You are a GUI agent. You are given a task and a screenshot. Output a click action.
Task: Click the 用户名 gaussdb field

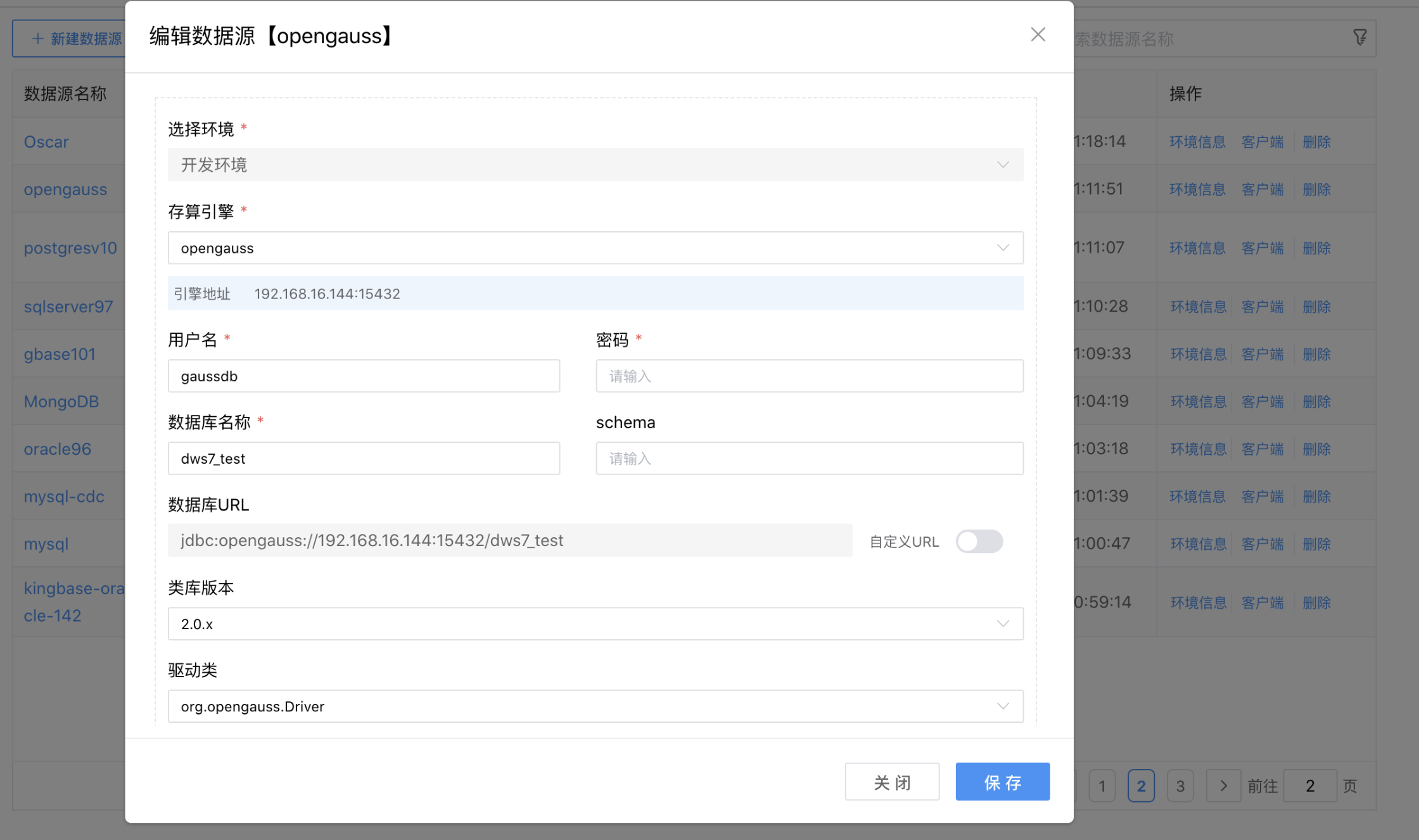point(364,376)
